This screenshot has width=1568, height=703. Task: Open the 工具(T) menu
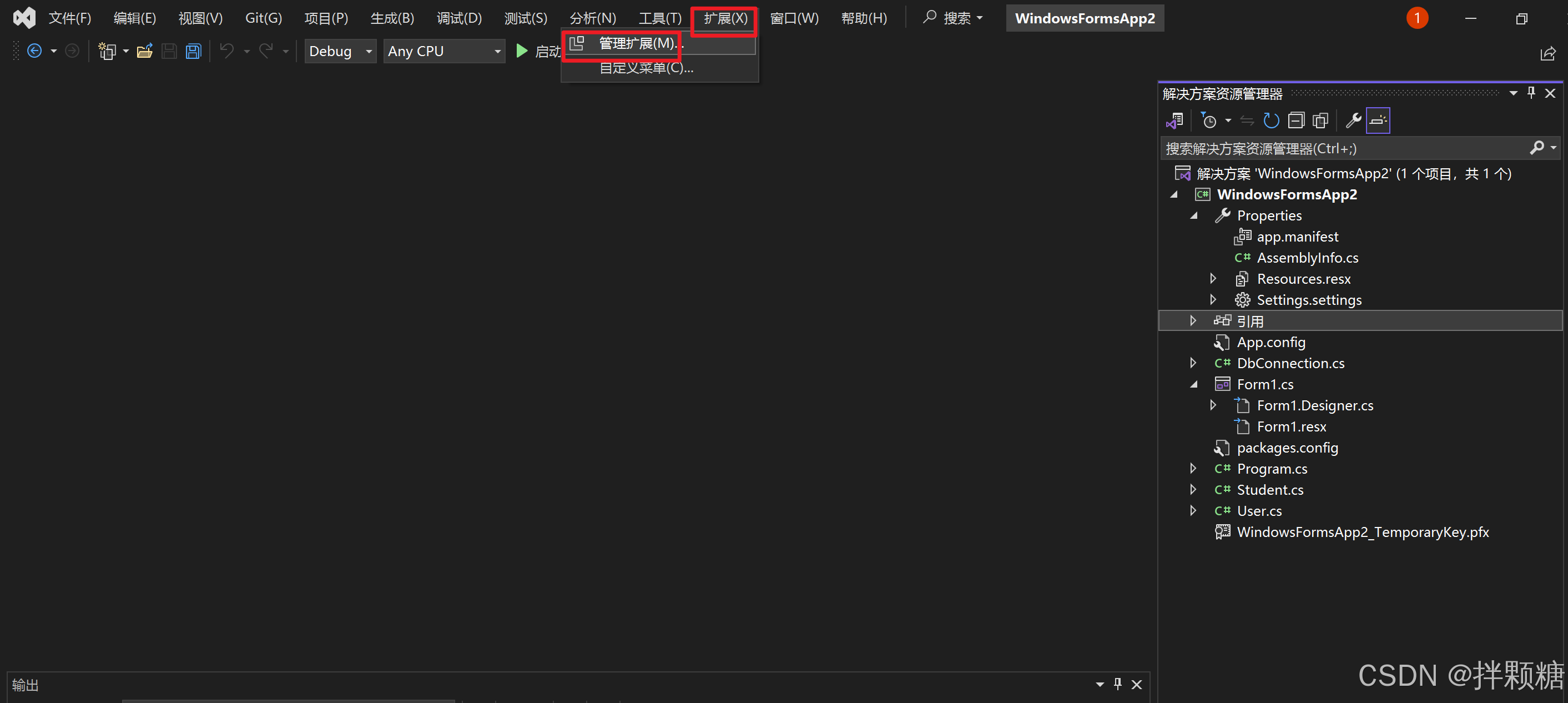coord(659,18)
